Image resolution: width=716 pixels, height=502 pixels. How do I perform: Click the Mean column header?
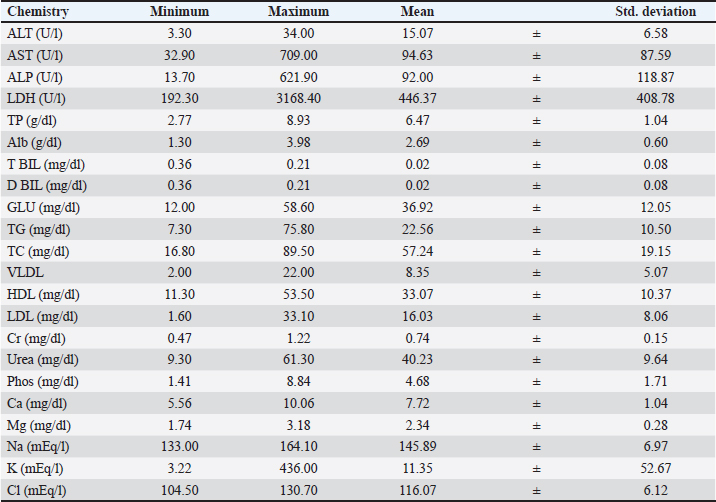tap(415, 11)
